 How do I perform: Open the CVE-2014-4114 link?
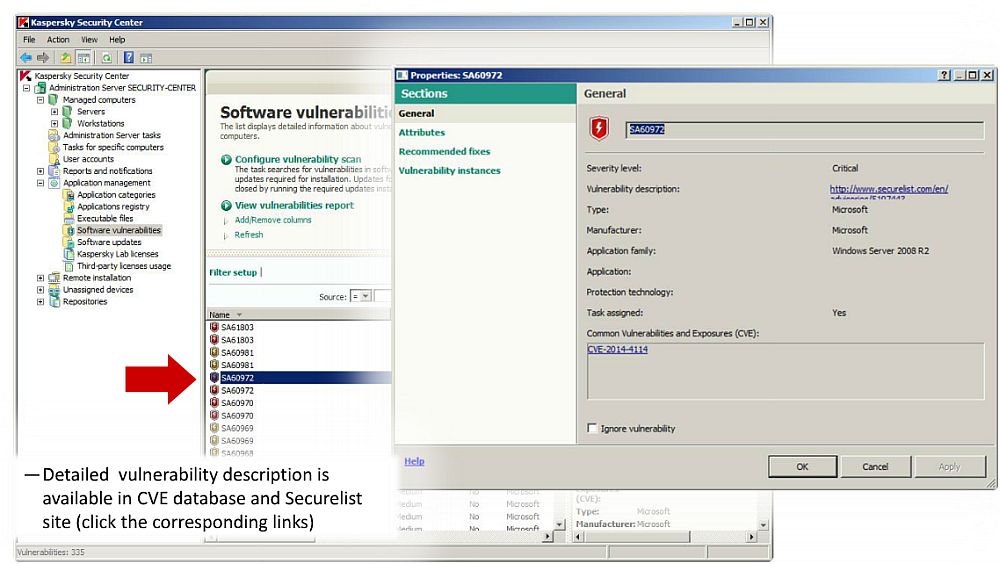[617, 350]
